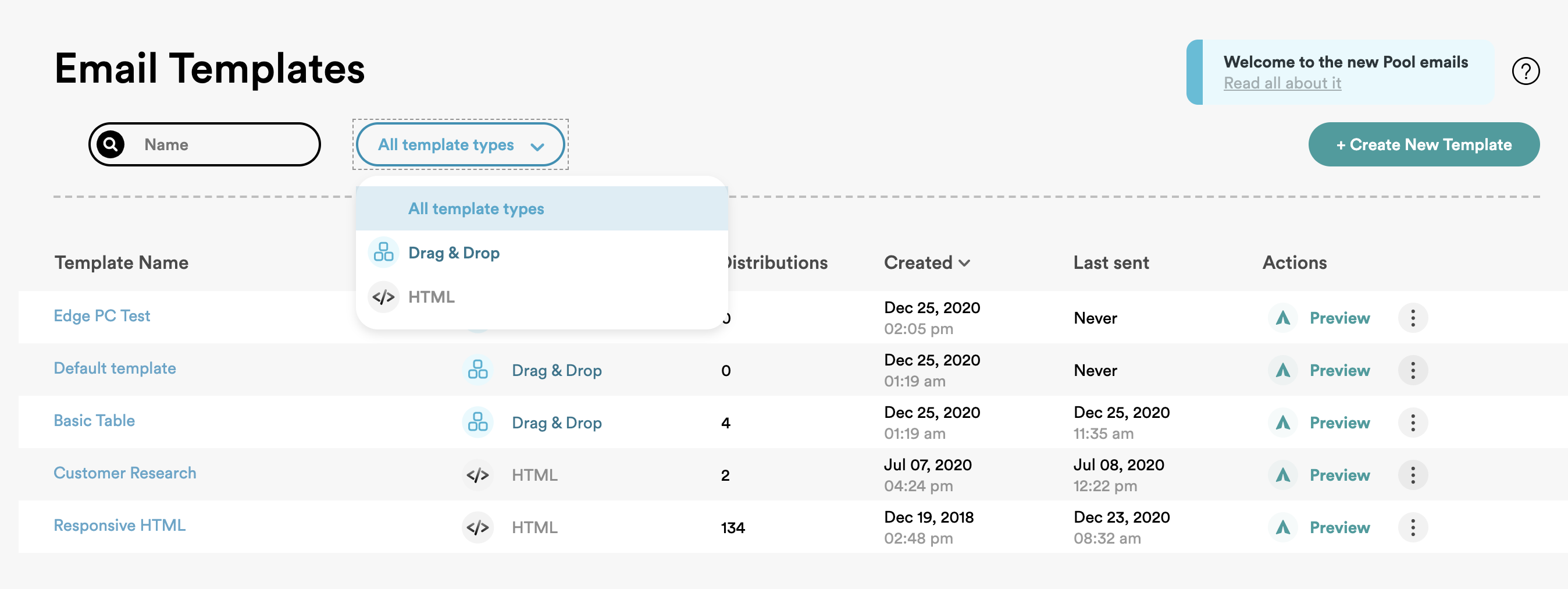This screenshot has height=589, width=1568.
Task: Open more actions menu for Responsive HTML
Action: [1412, 527]
